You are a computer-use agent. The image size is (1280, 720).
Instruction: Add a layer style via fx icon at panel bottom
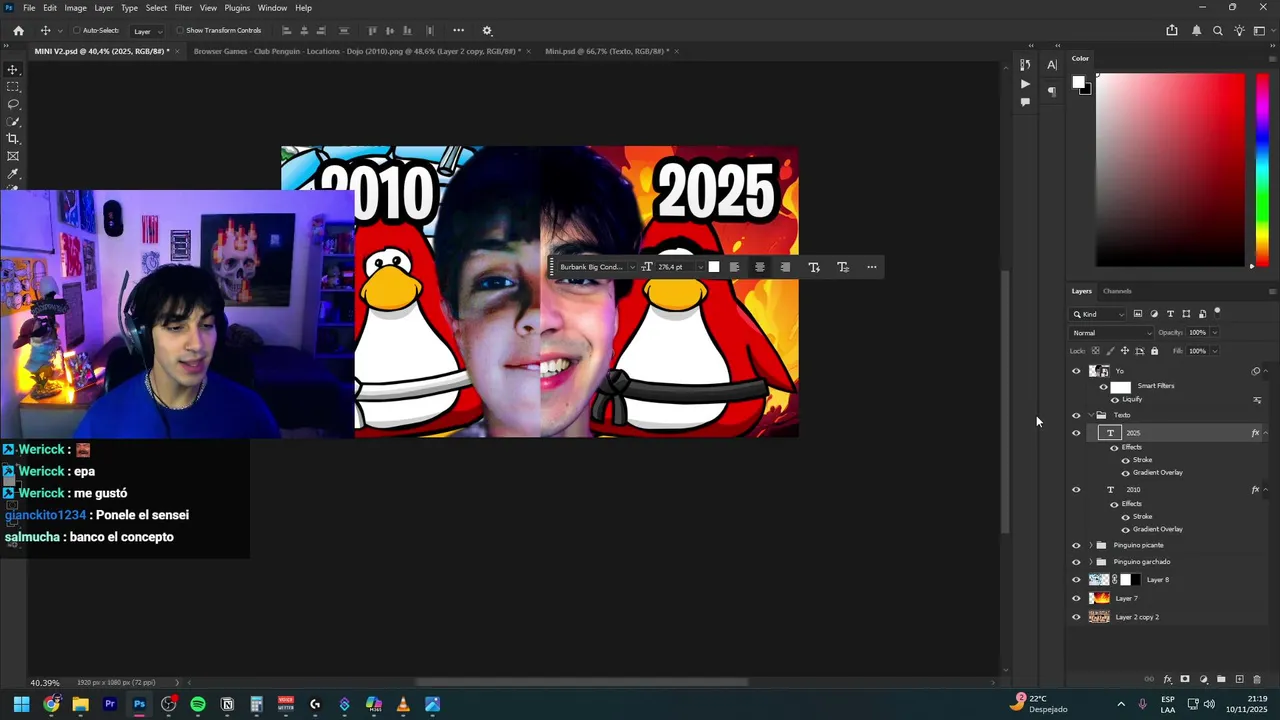1167,680
